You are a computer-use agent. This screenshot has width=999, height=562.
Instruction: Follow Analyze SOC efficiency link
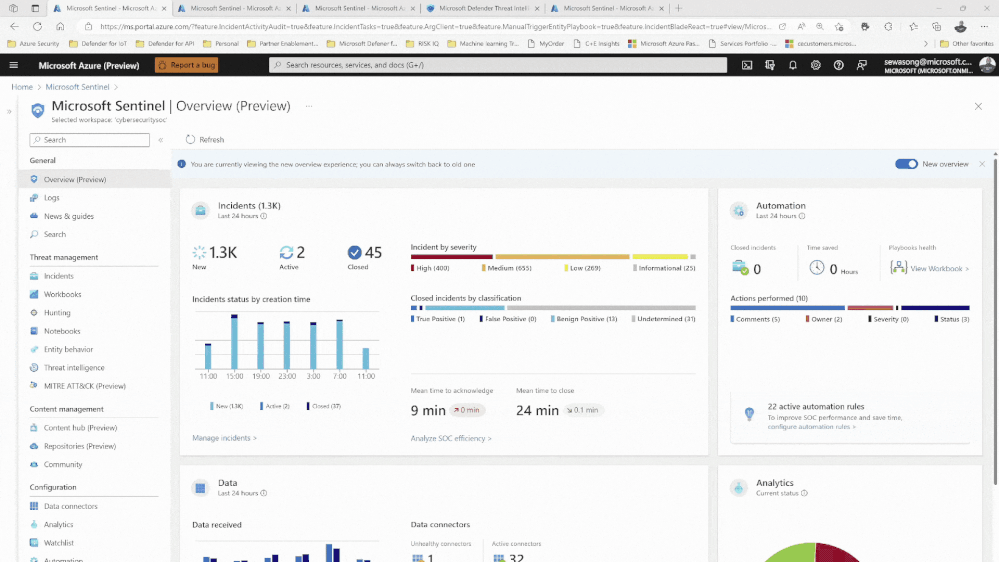(451, 438)
